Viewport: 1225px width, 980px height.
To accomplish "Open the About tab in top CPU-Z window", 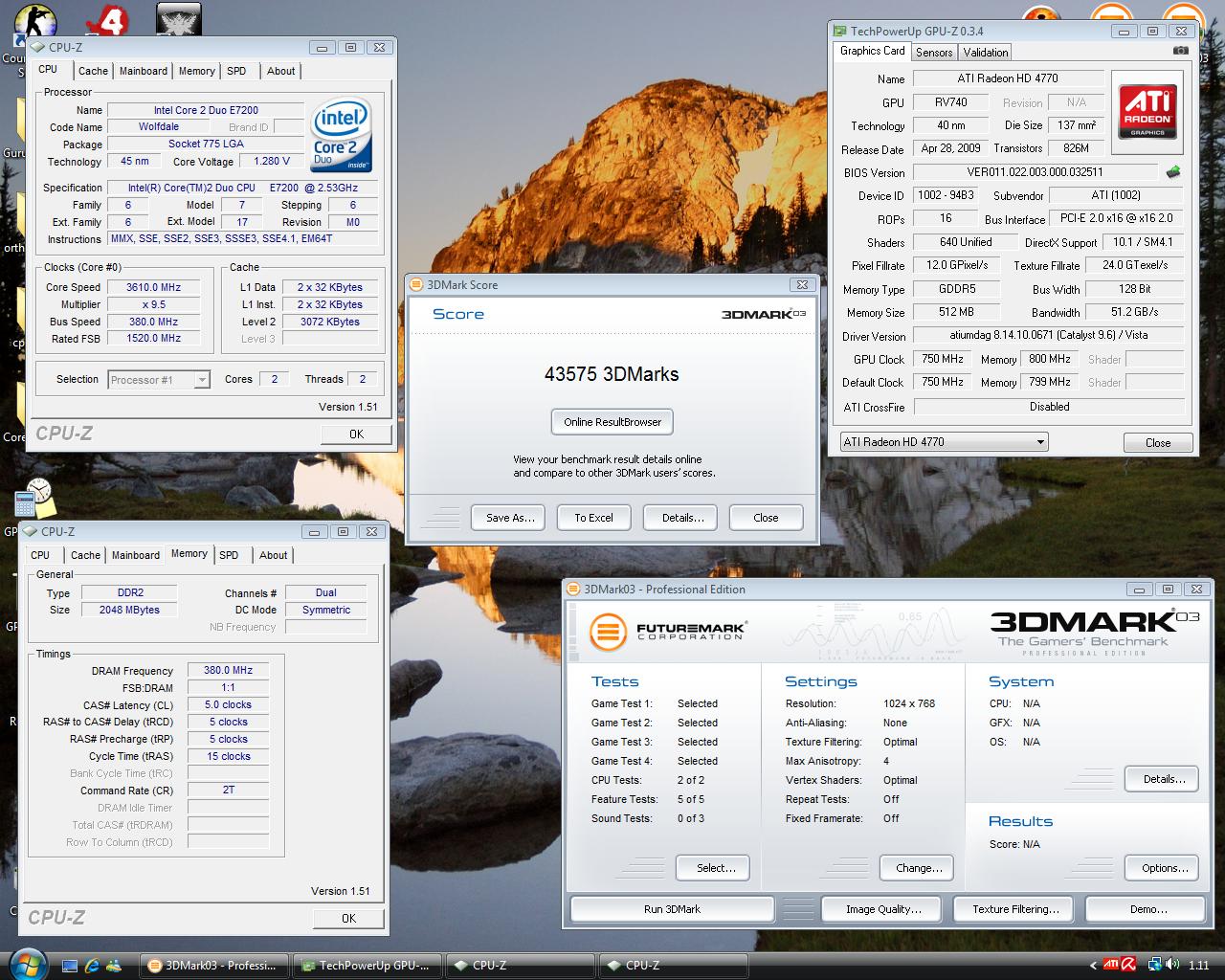I will pyautogui.click(x=280, y=71).
